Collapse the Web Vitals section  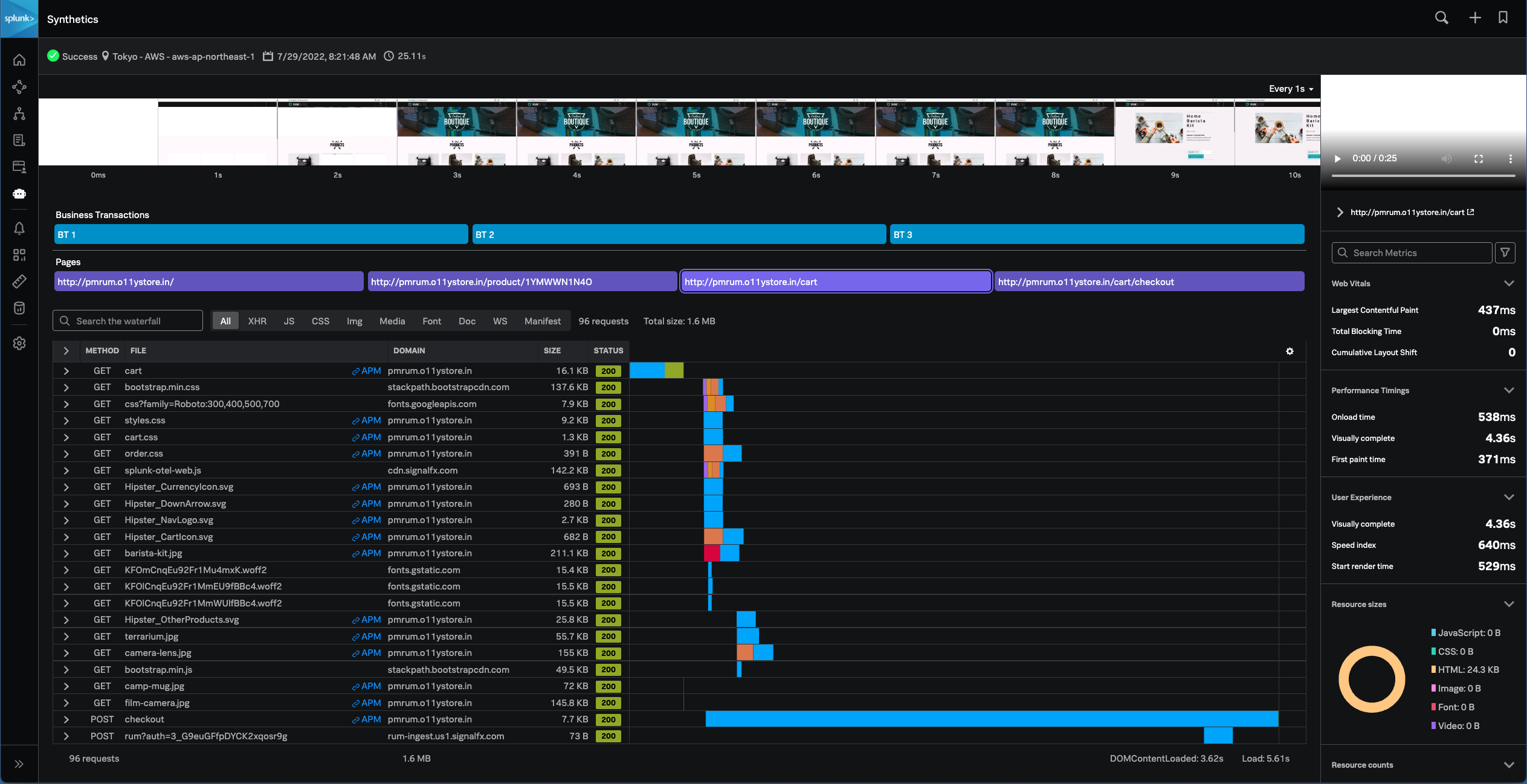(x=1508, y=283)
